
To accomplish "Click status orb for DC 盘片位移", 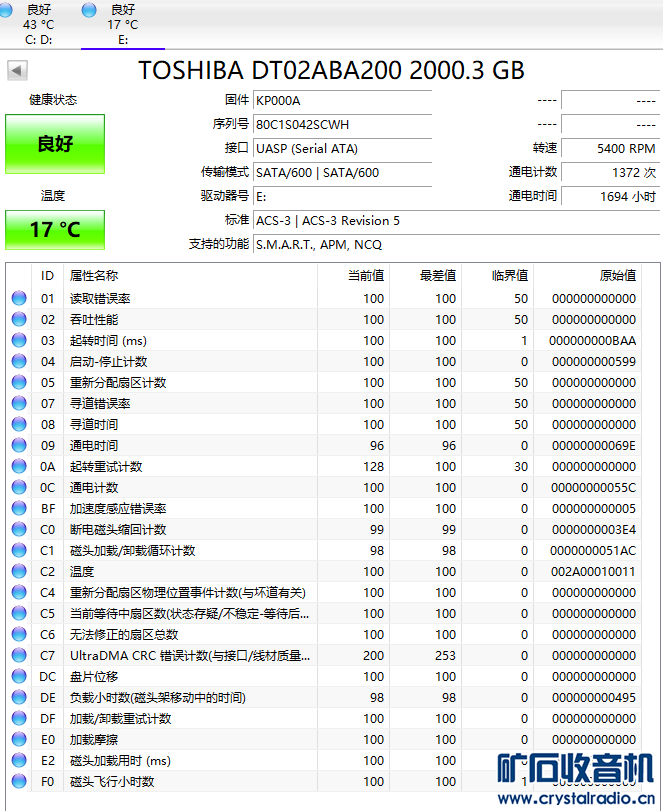I will point(19,677).
